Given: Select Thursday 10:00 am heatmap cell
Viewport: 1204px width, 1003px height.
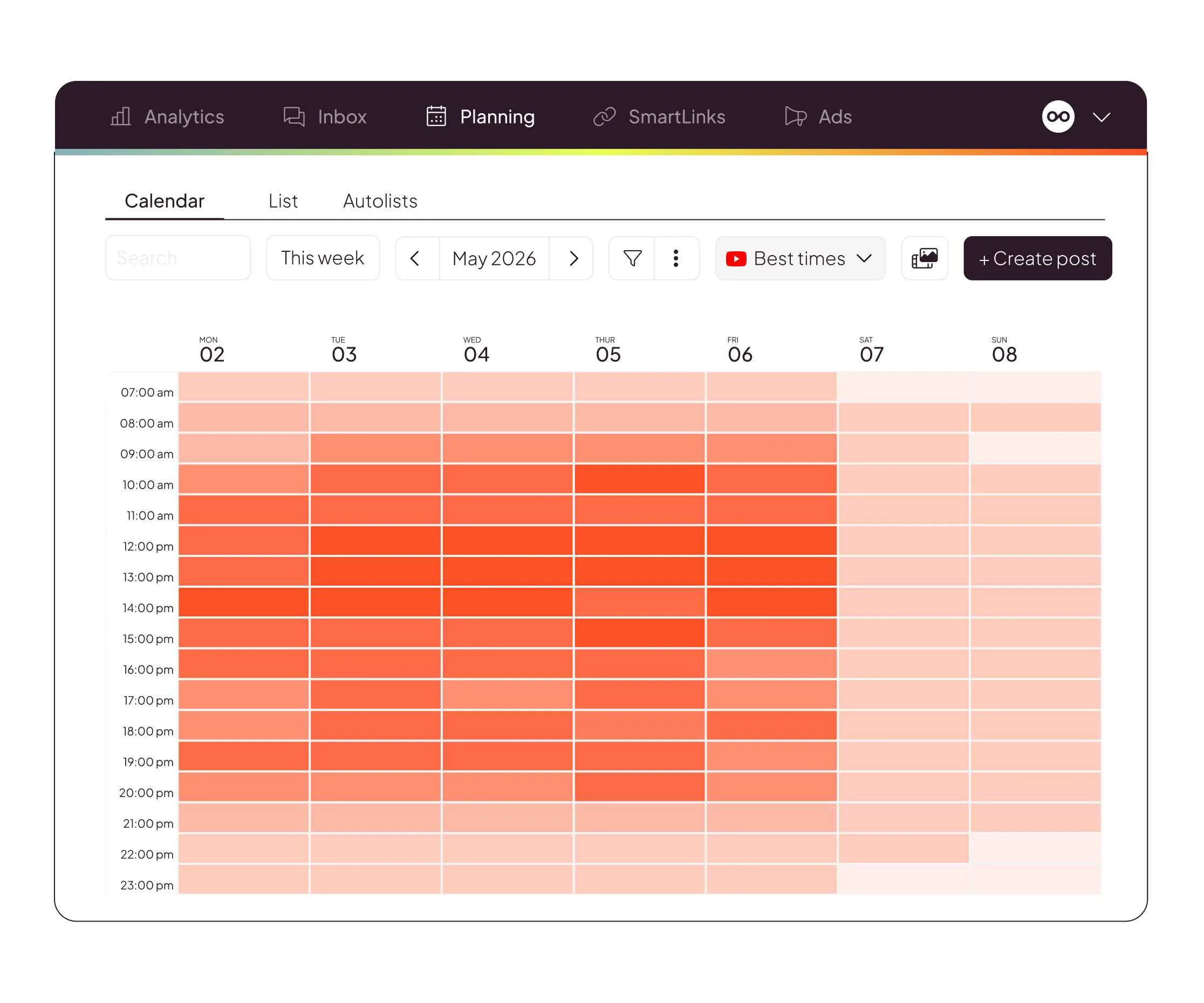Looking at the screenshot, I should [x=640, y=478].
